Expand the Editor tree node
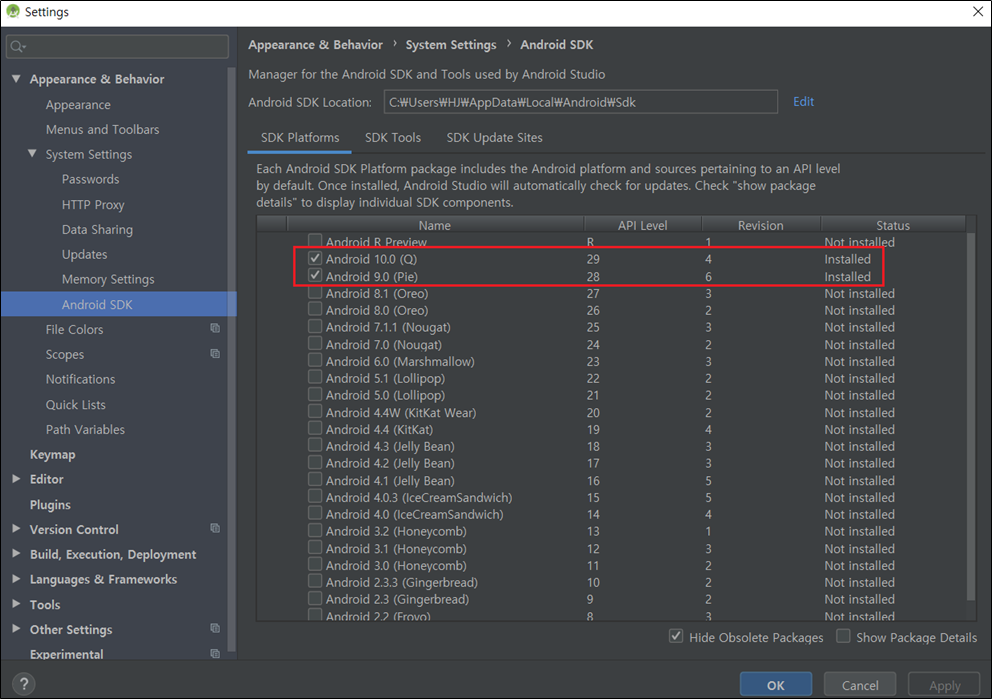The width and height of the screenshot is (992, 699). (x=16, y=479)
